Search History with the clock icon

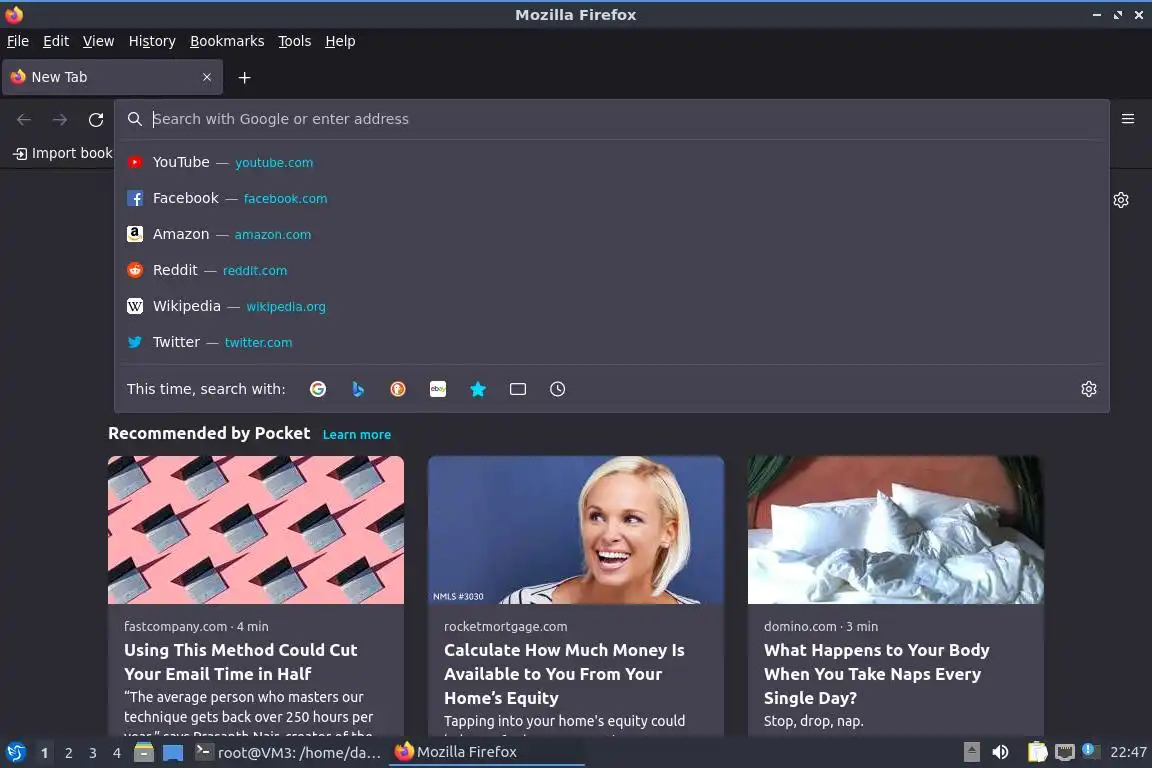point(558,389)
